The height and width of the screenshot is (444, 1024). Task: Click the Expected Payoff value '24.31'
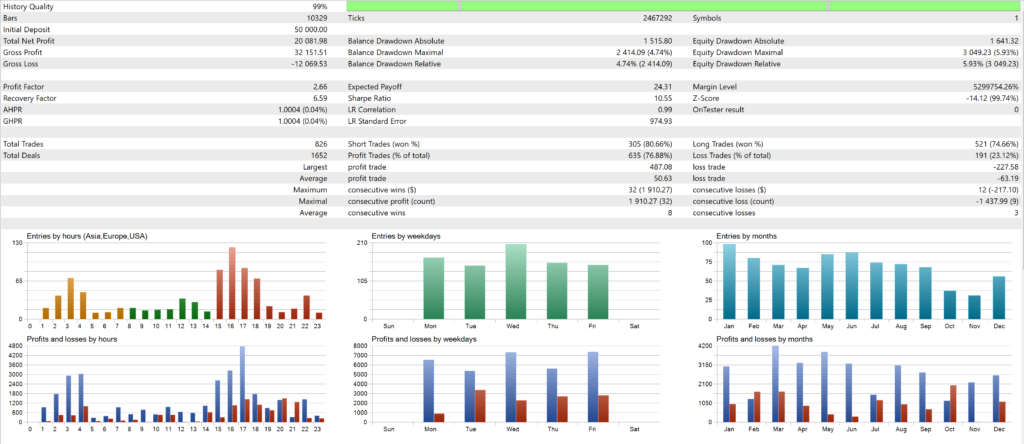pyautogui.click(x=664, y=87)
